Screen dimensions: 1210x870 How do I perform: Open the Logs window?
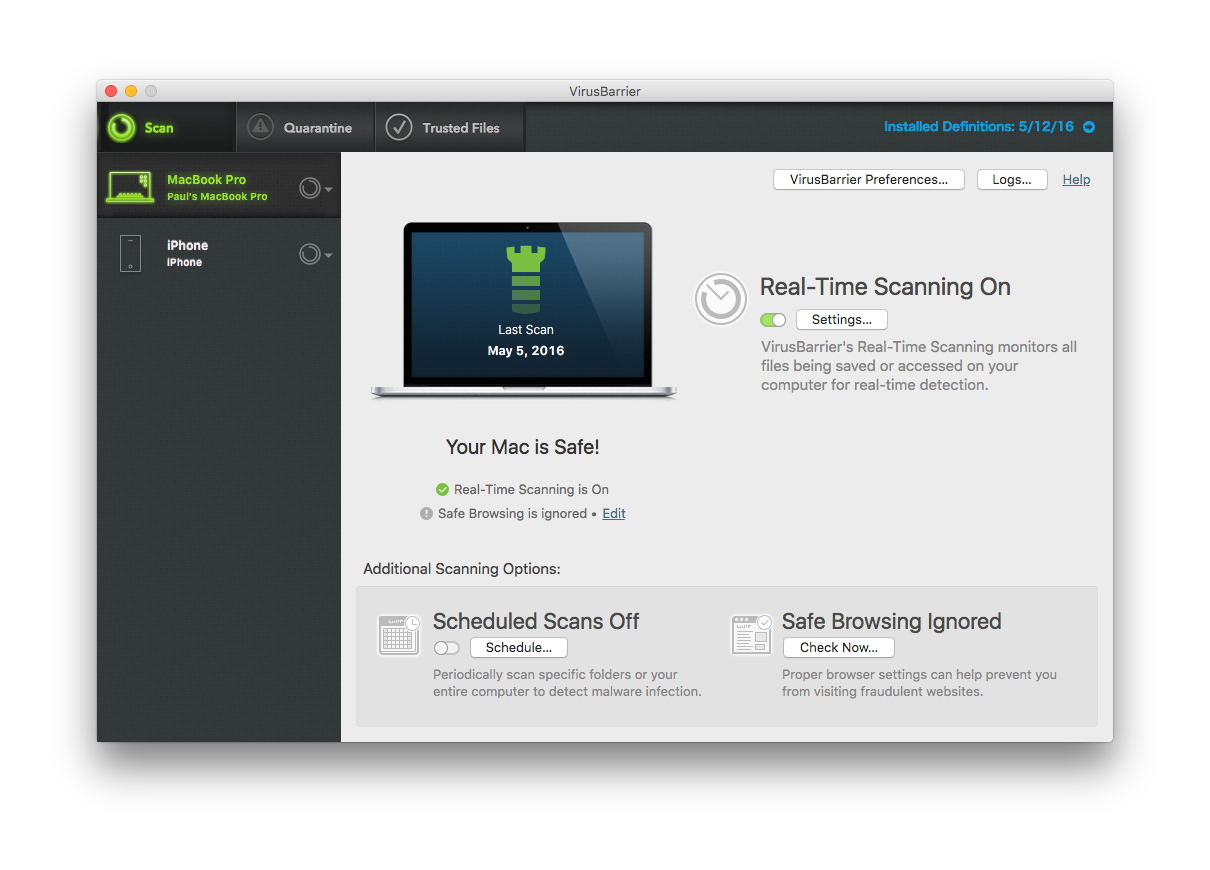click(1012, 180)
